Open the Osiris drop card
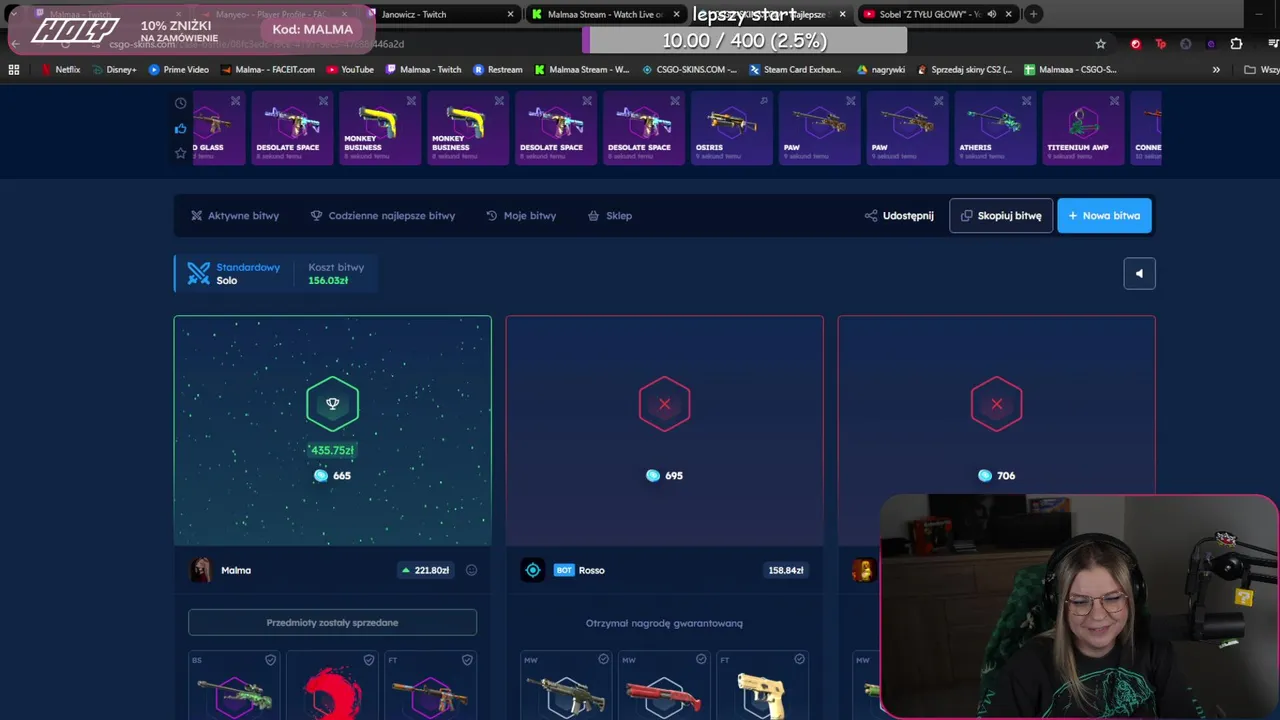 point(731,129)
